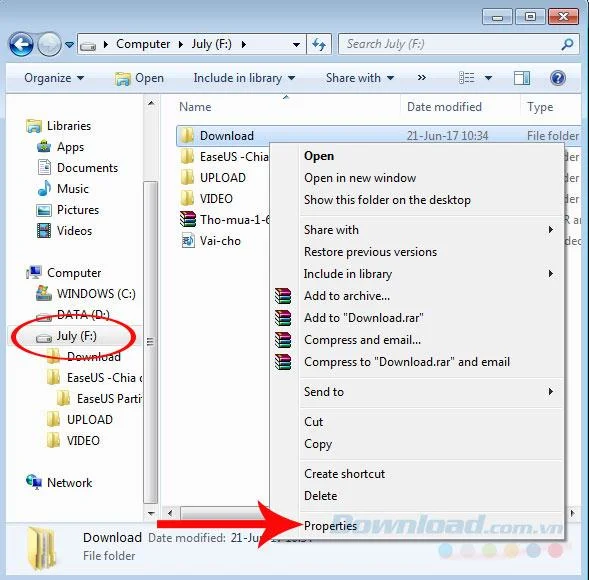Click the Pictures library icon
This screenshot has width=589, height=580.
(x=44, y=210)
